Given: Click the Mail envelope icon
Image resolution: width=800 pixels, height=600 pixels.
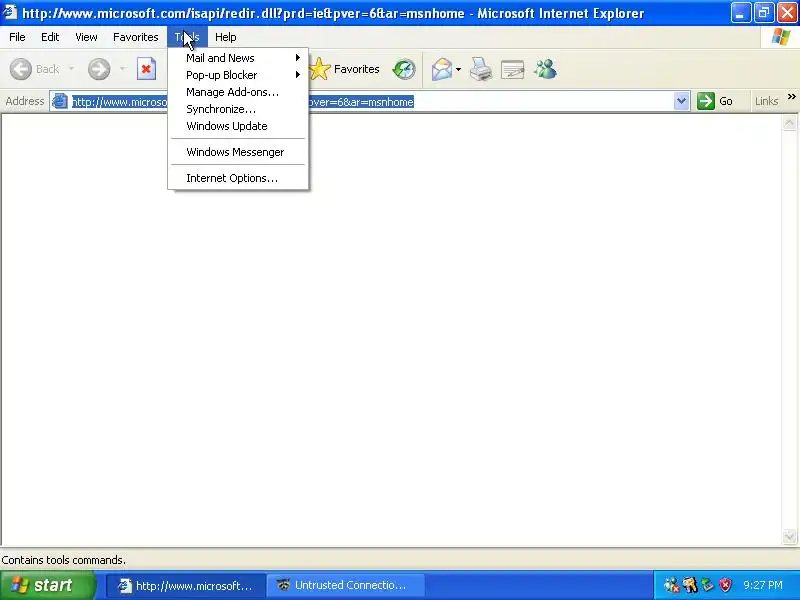Looking at the screenshot, I should coord(441,69).
